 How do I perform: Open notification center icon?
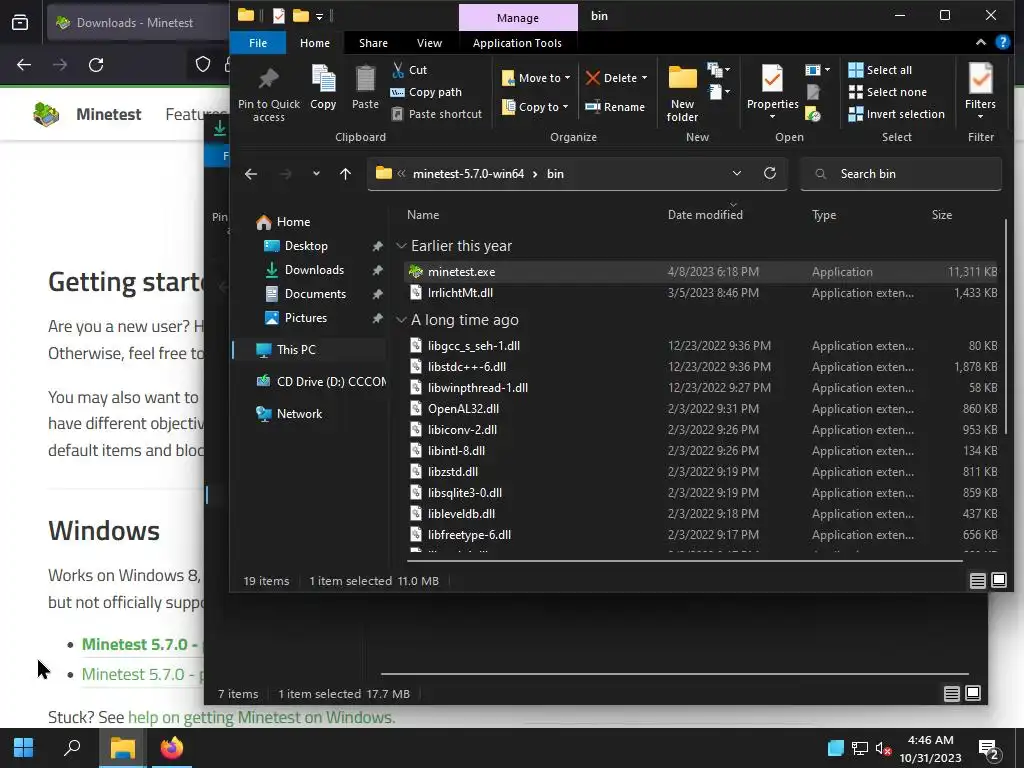pos(989,749)
